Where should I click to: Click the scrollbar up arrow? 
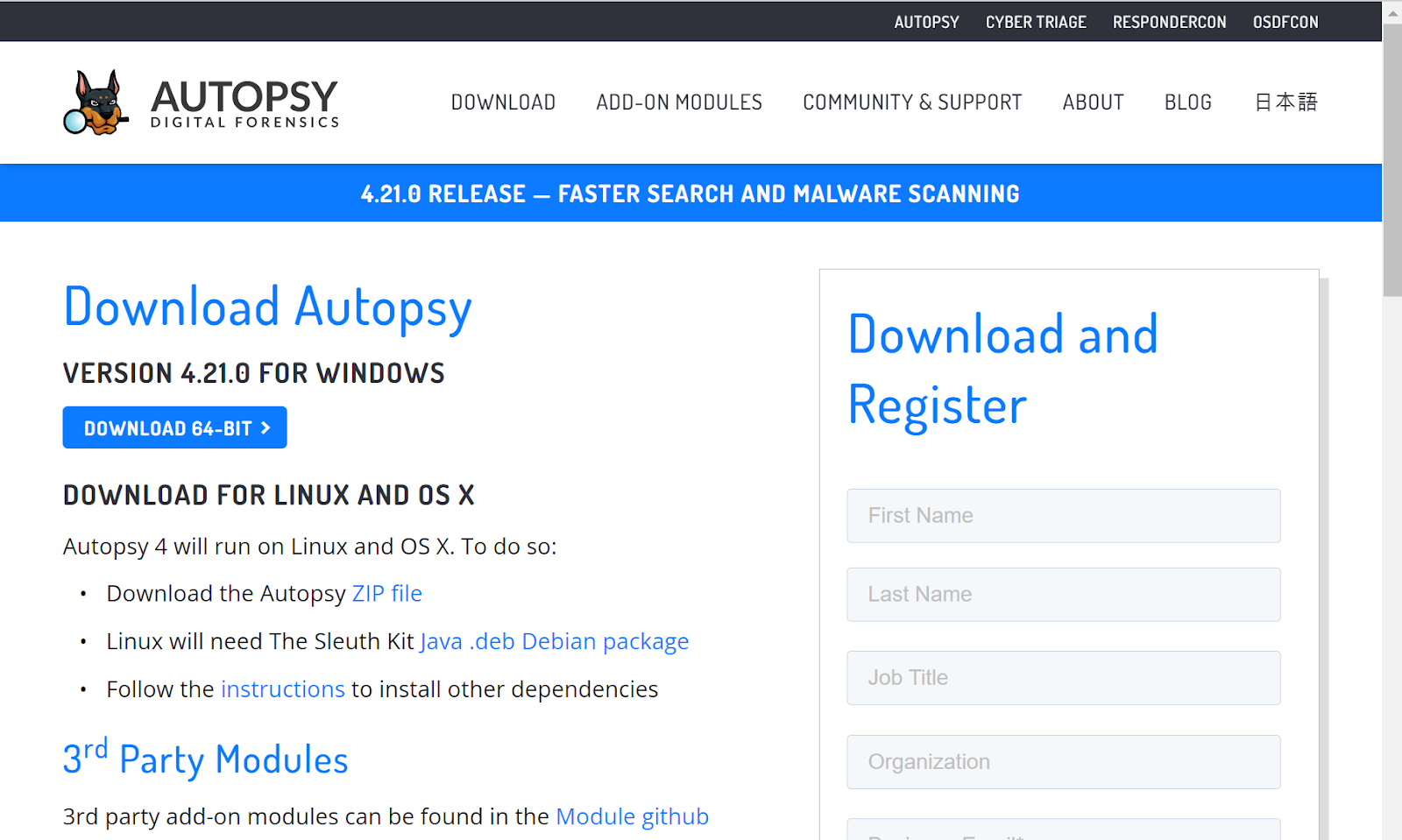1392,13
